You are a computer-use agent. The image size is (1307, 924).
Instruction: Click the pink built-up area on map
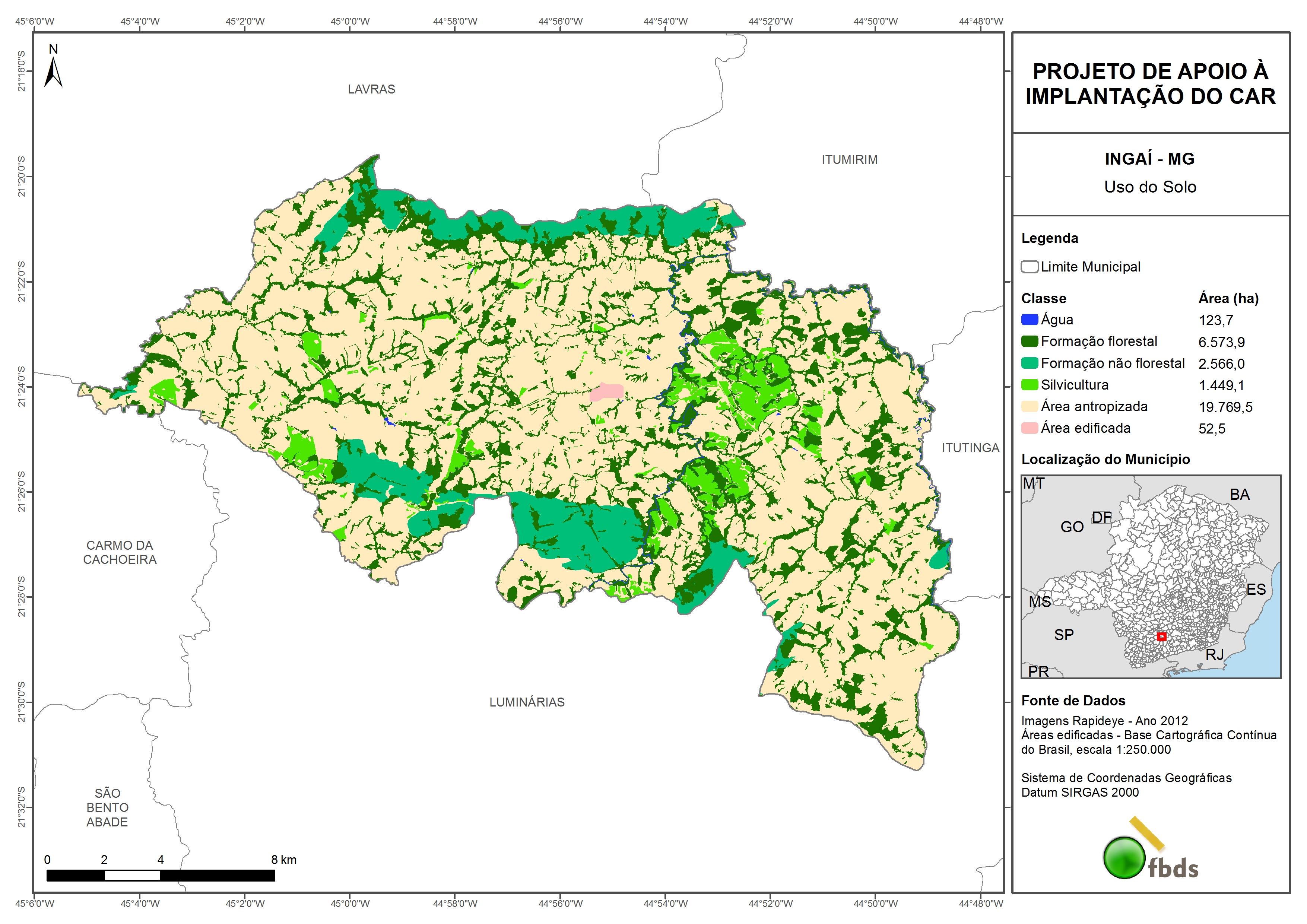[607, 392]
